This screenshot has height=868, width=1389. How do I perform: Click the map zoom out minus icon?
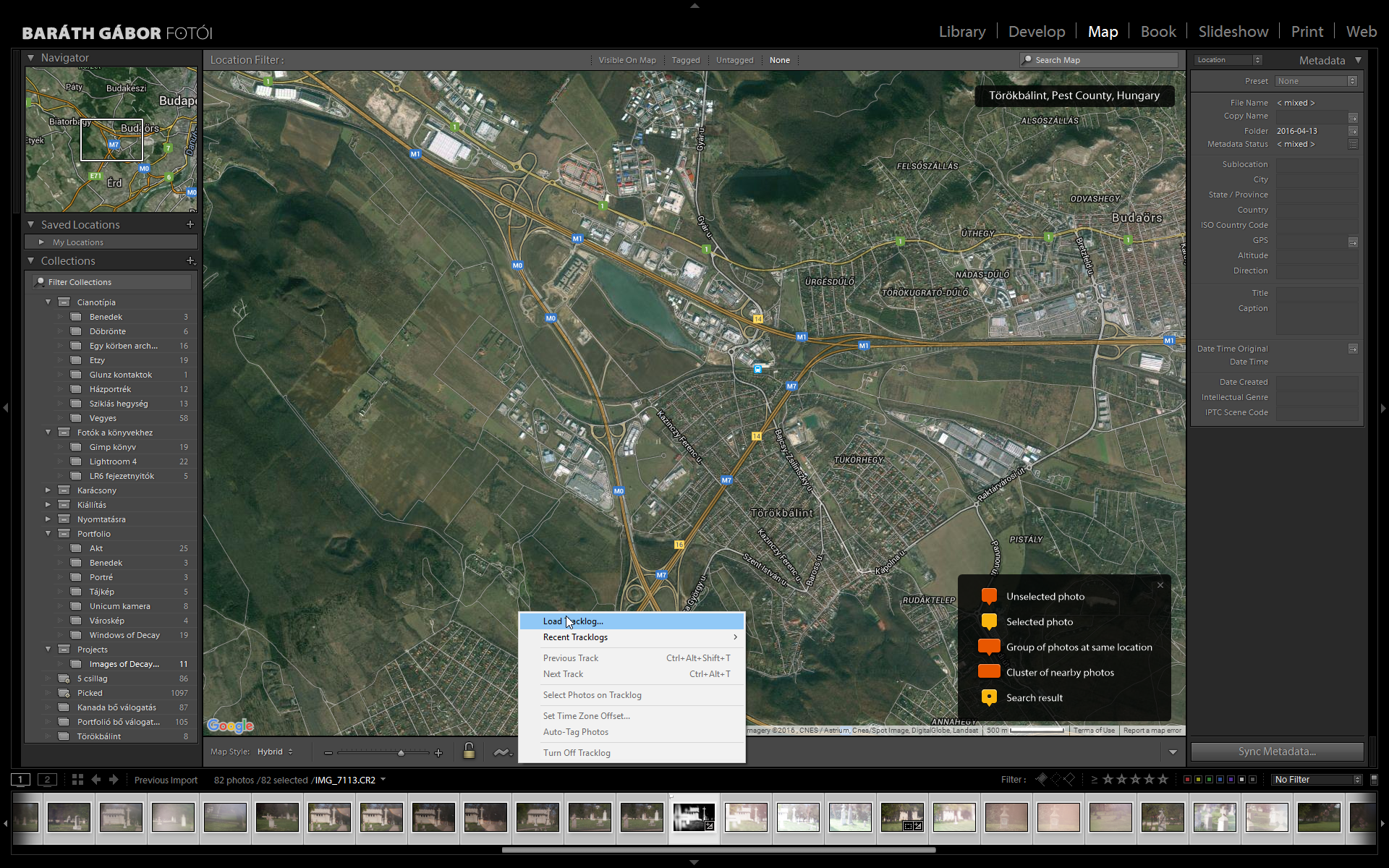click(328, 753)
